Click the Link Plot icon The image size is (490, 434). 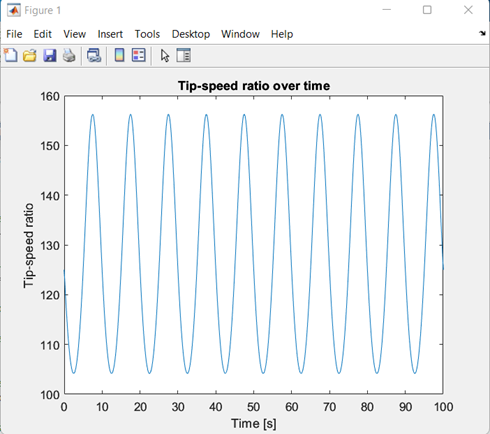94,55
